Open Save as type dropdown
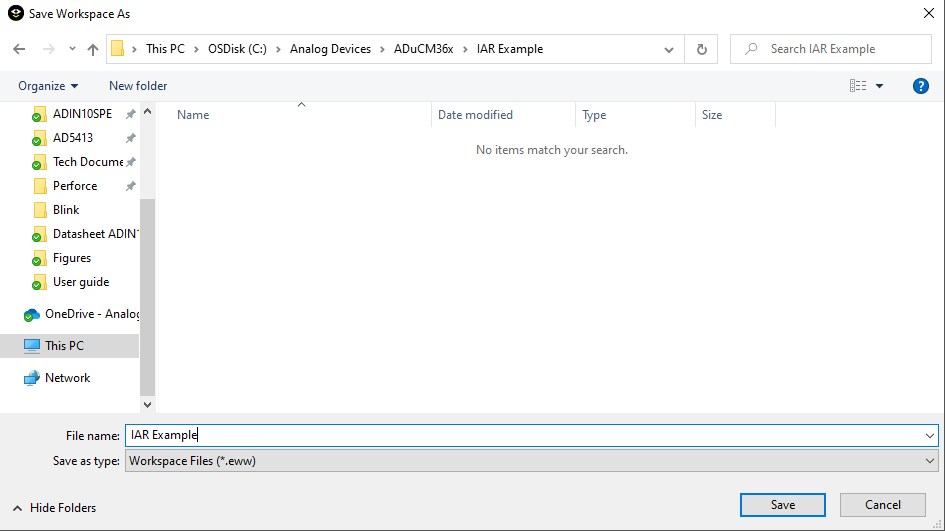The width and height of the screenshot is (945, 531). pyautogui.click(x=532, y=461)
